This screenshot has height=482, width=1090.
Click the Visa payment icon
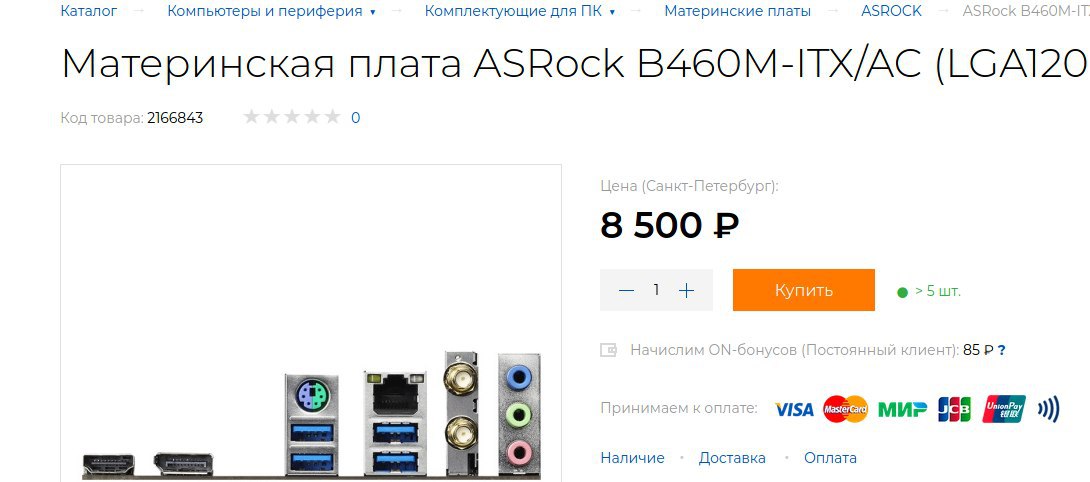click(794, 409)
